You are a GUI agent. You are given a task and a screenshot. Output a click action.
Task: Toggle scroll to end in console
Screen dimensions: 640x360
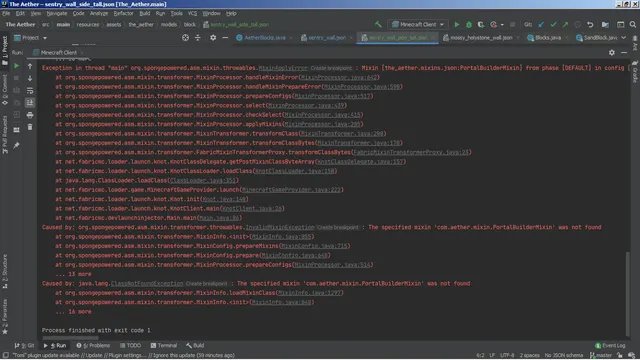30,103
